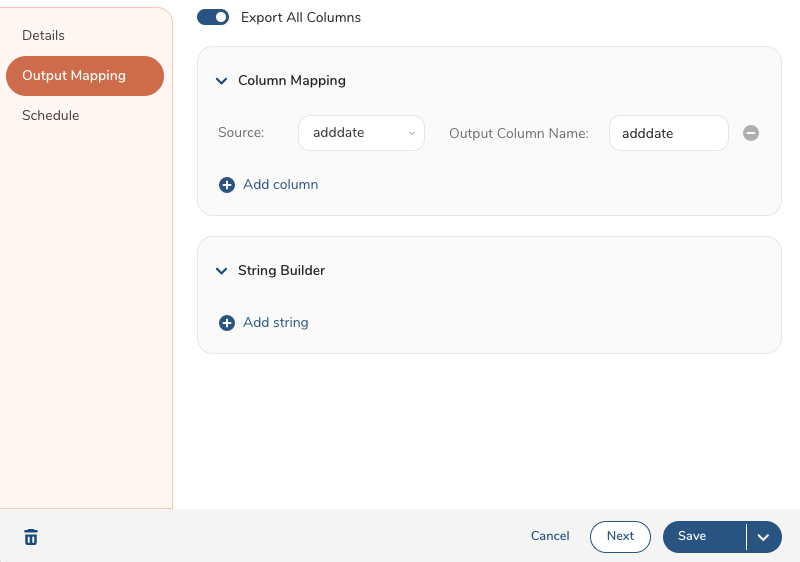
Task: Go to the Schedule tab
Action: tap(50, 116)
